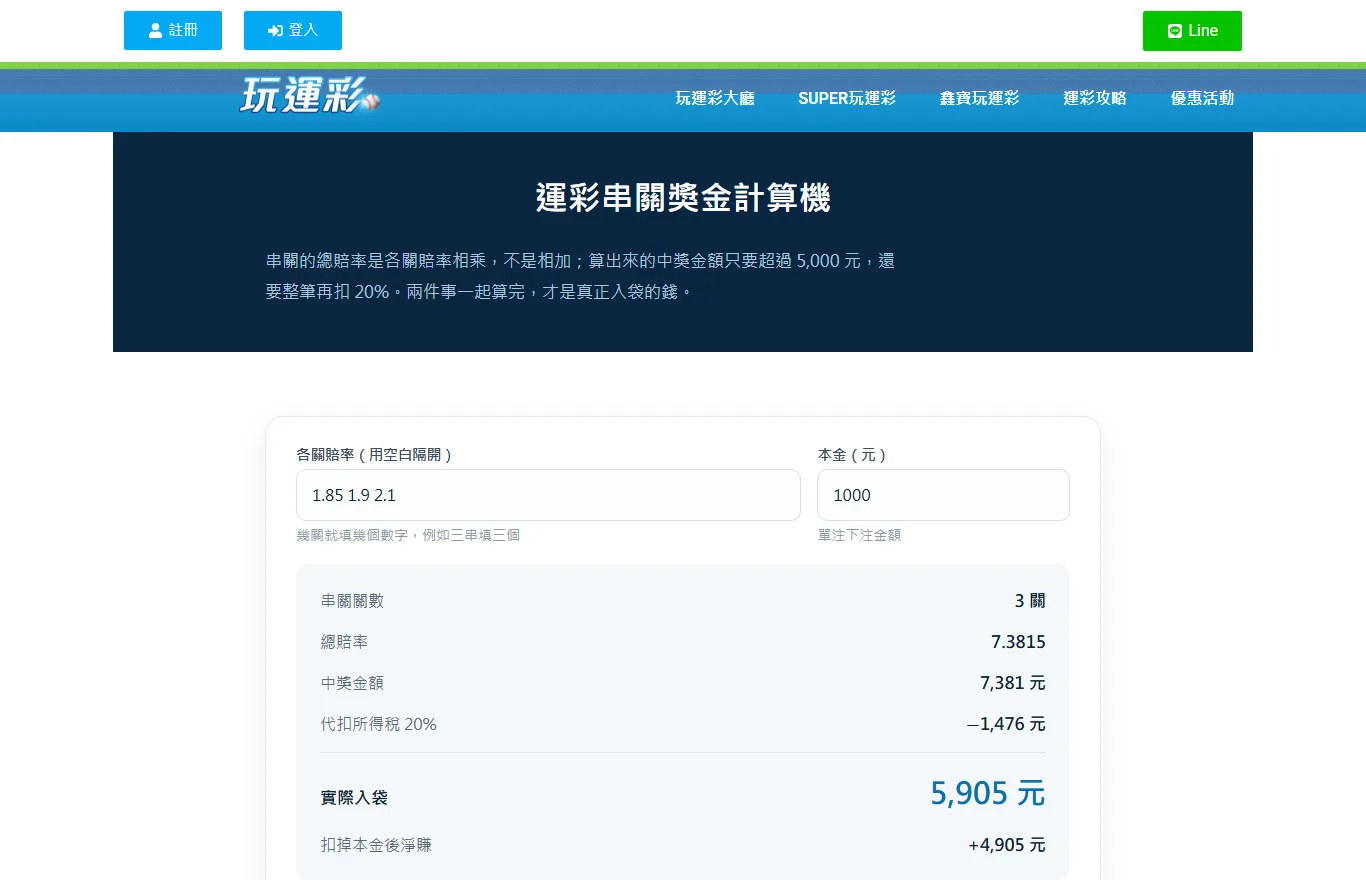
Task: Click the 註冊 register button
Action: coord(173,30)
